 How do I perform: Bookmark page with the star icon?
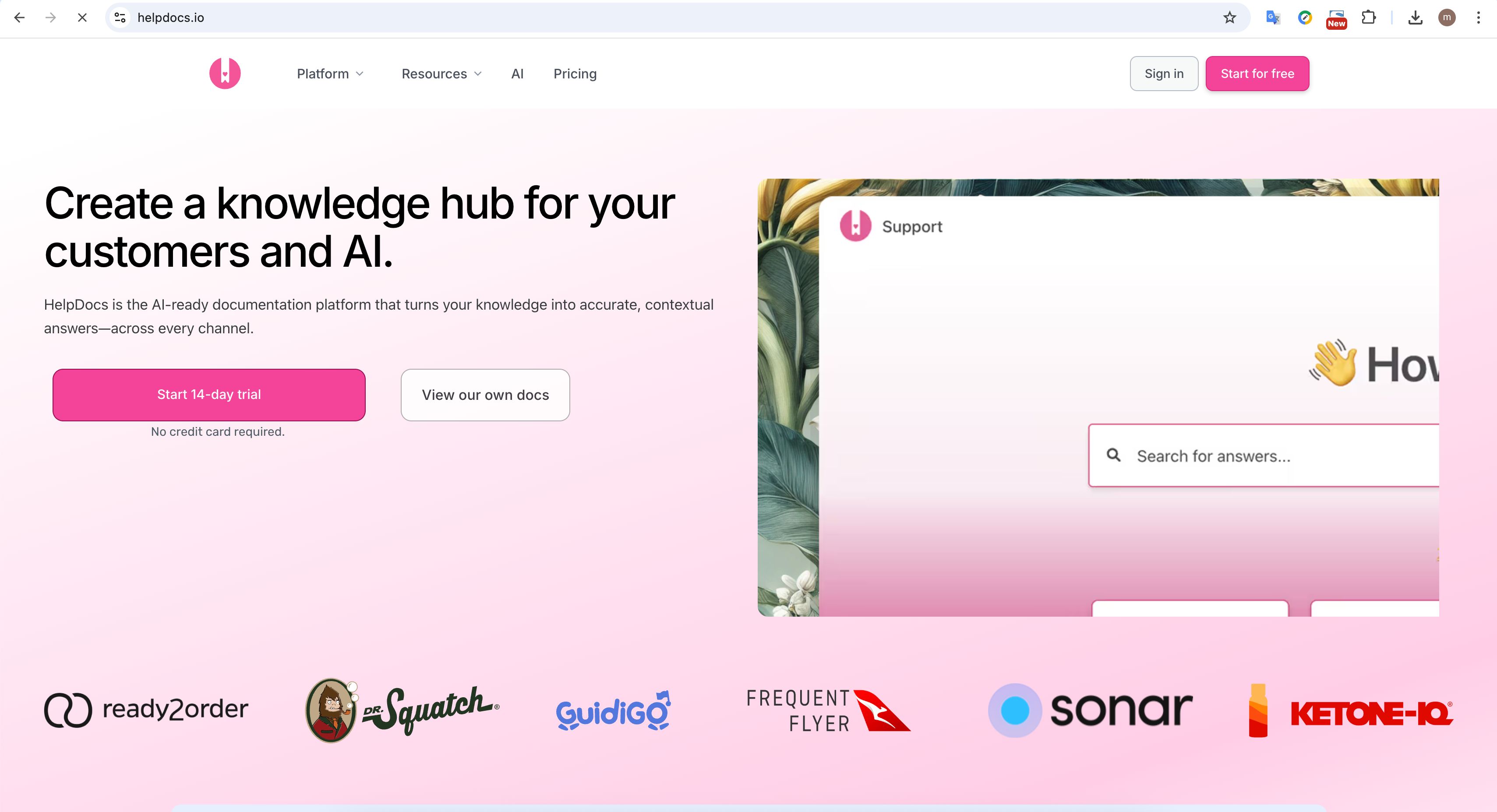click(x=1230, y=18)
